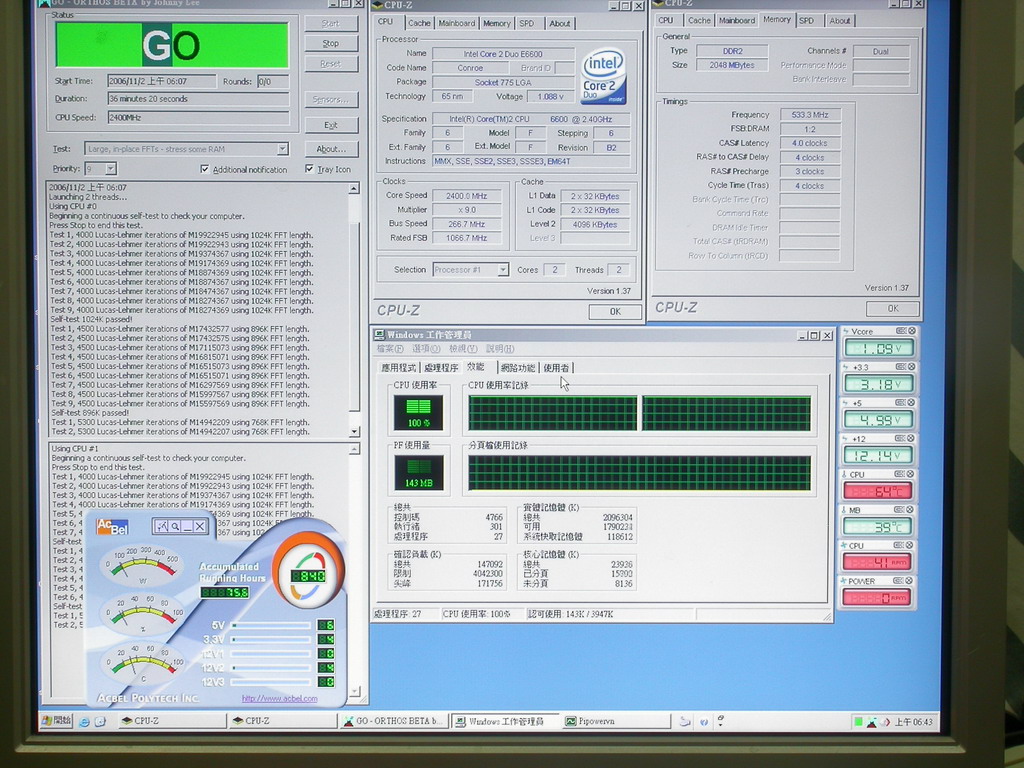
Task: Click the magnifier icon in the AcBel panel
Action: click(x=174, y=526)
